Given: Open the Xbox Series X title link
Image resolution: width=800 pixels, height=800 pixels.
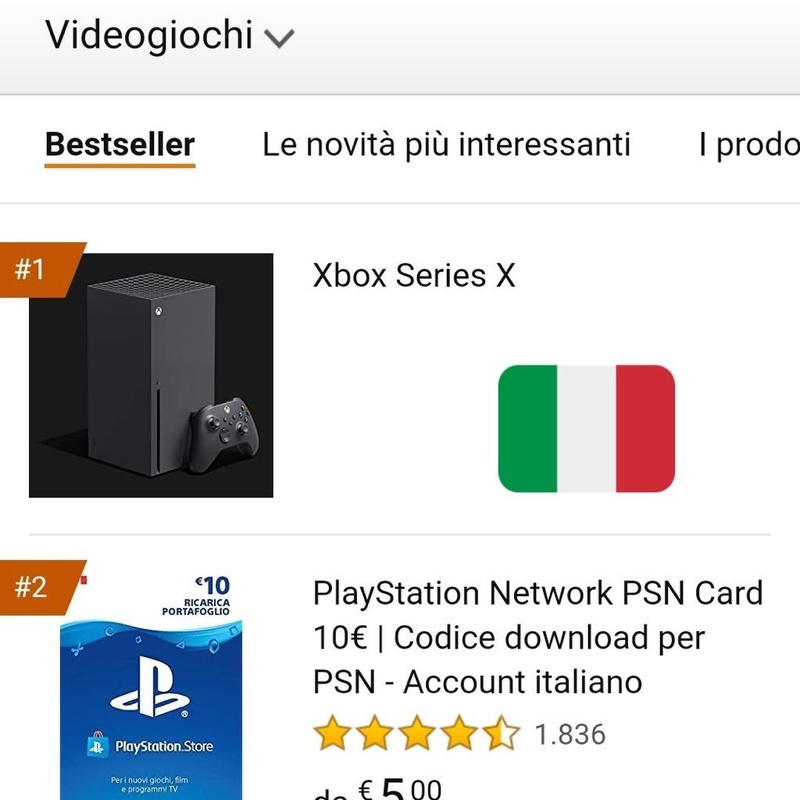Looking at the screenshot, I should click(x=414, y=275).
